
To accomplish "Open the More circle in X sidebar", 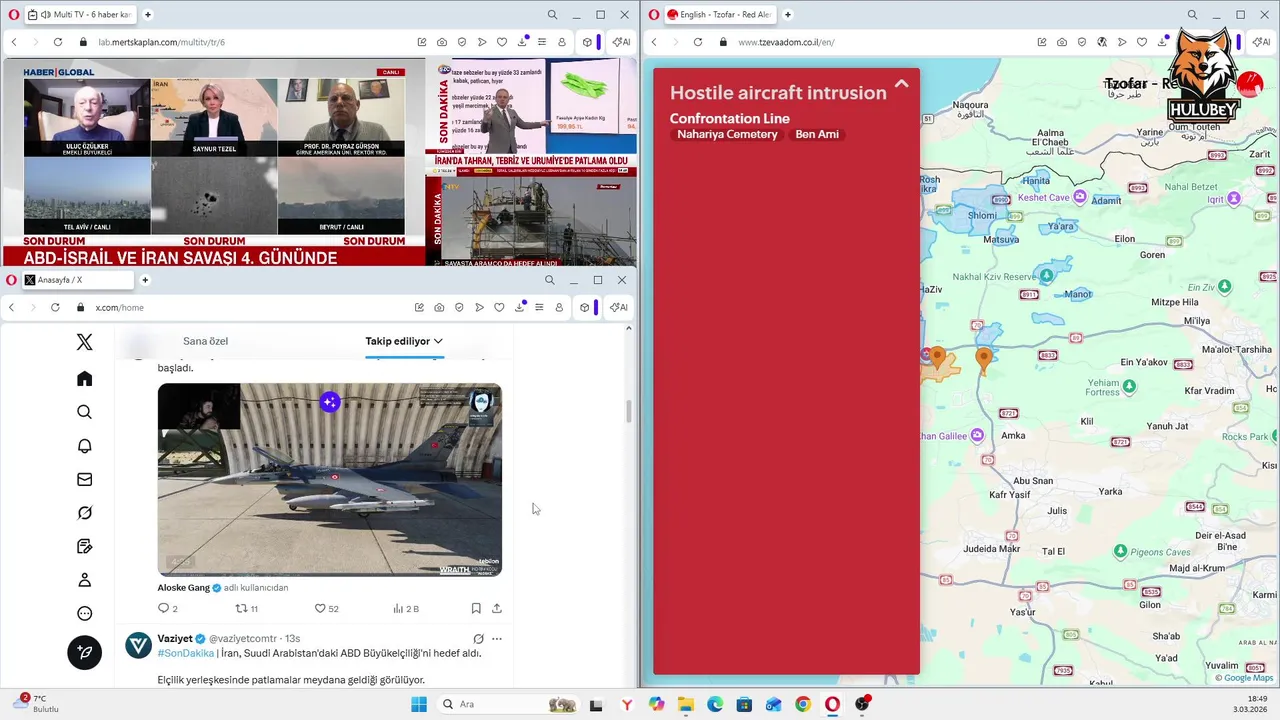I will pos(84,614).
